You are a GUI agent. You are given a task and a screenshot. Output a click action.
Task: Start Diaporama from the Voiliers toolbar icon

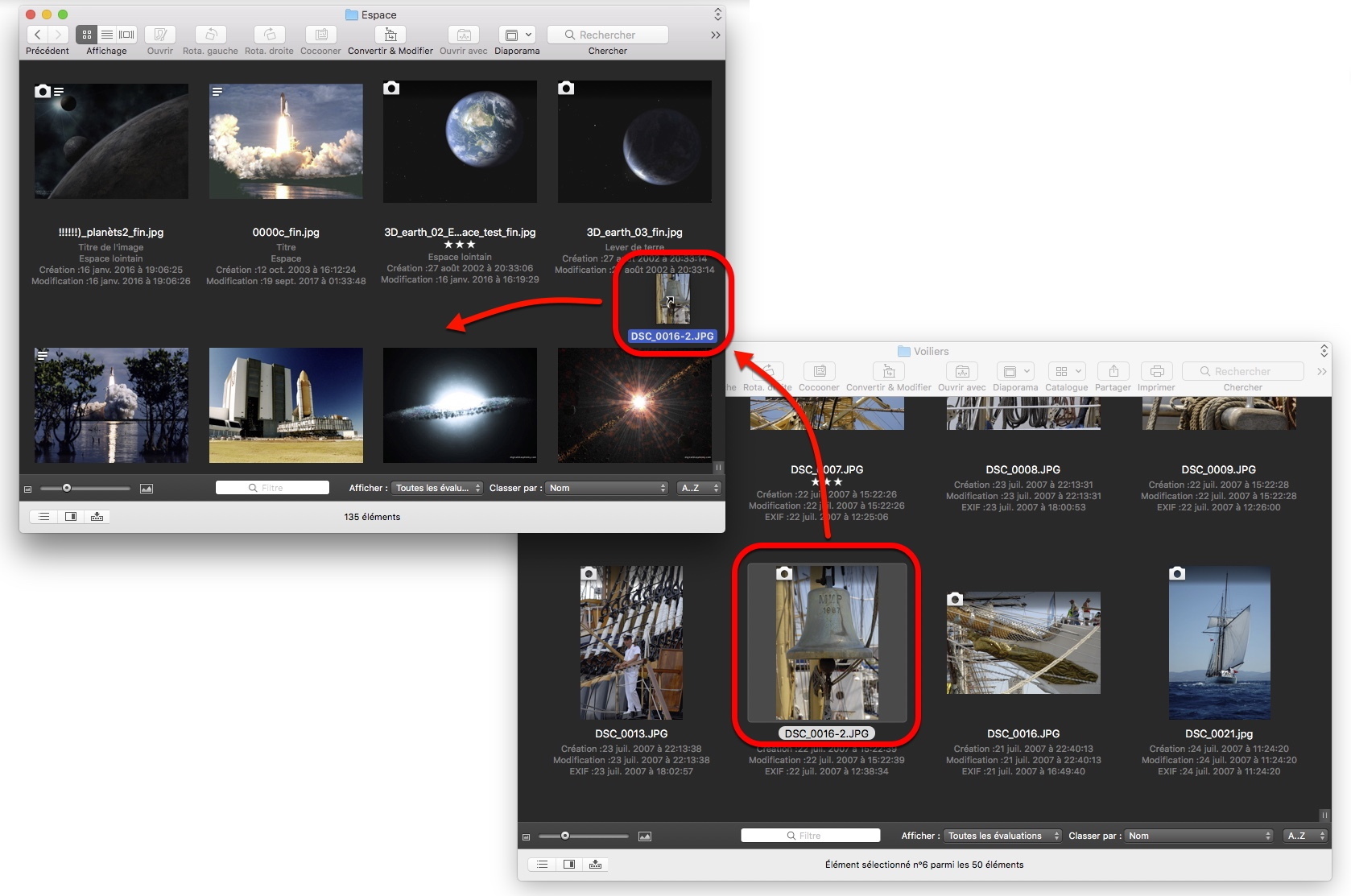1009,371
